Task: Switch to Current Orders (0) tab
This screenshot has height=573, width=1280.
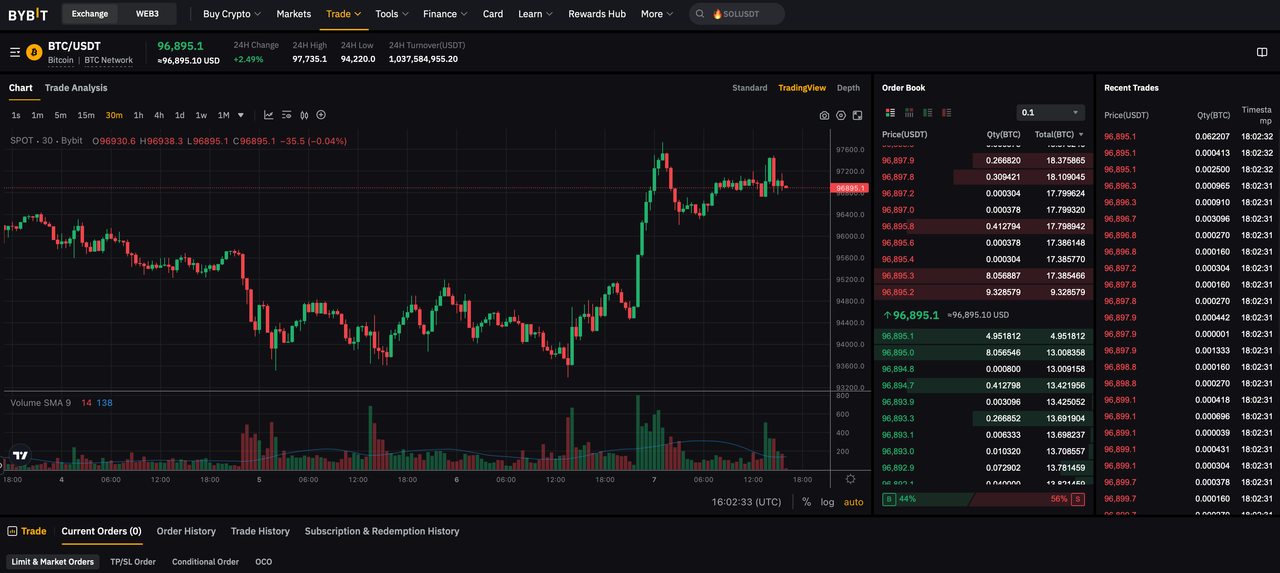Action: [101, 531]
